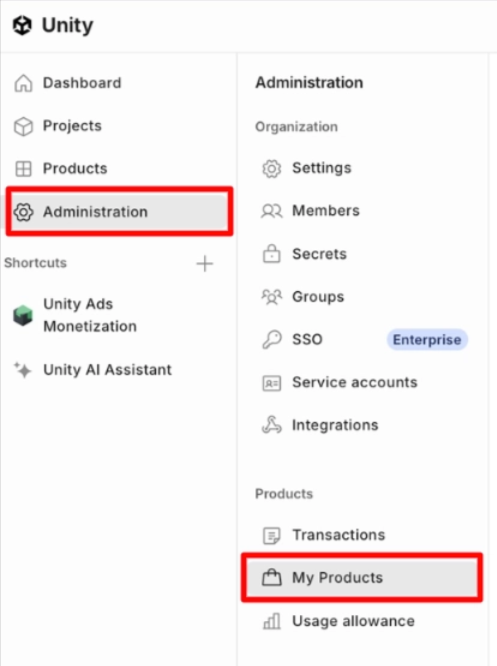Image resolution: width=497 pixels, height=666 pixels.
Task: Select the Projects cube icon
Action: pos(23,126)
